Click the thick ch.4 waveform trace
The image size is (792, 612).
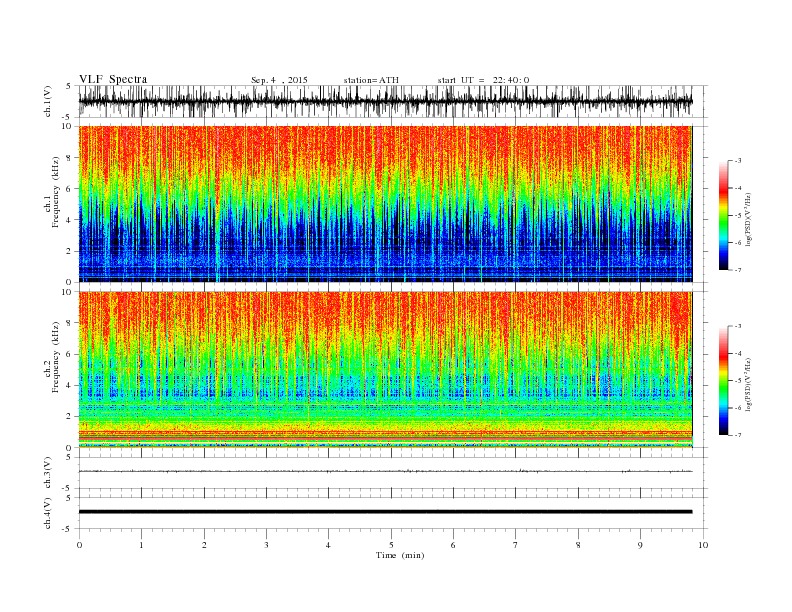click(x=385, y=512)
